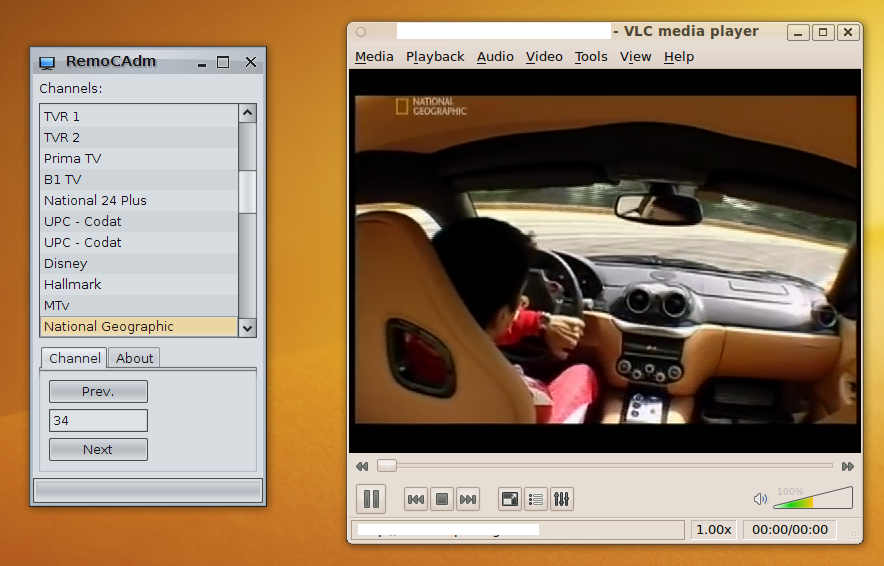Skip to previous media in VLC
The width and height of the screenshot is (884, 566).
coord(416,499)
